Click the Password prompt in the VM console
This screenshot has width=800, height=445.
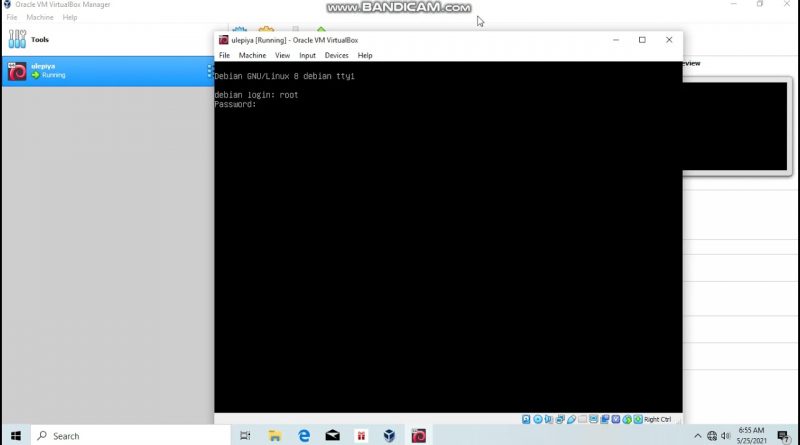pos(235,104)
